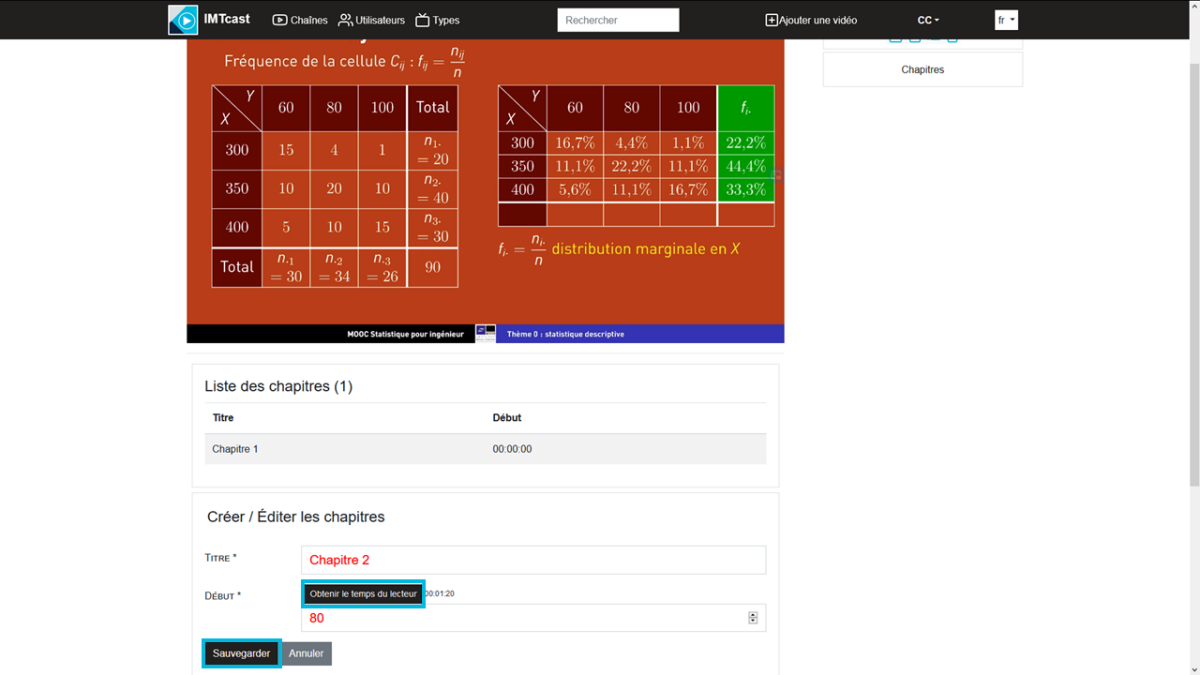The width and height of the screenshot is (1200, 675).
Task: Click Obtenir le temps du lecteur button
Action: point(363,594)
